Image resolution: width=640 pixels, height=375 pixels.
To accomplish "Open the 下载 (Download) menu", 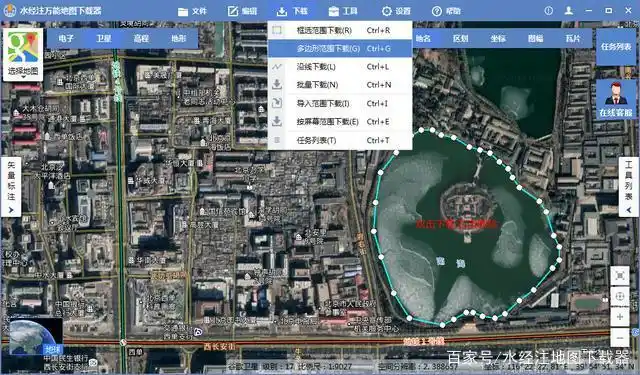I will [x=292, y=11].
